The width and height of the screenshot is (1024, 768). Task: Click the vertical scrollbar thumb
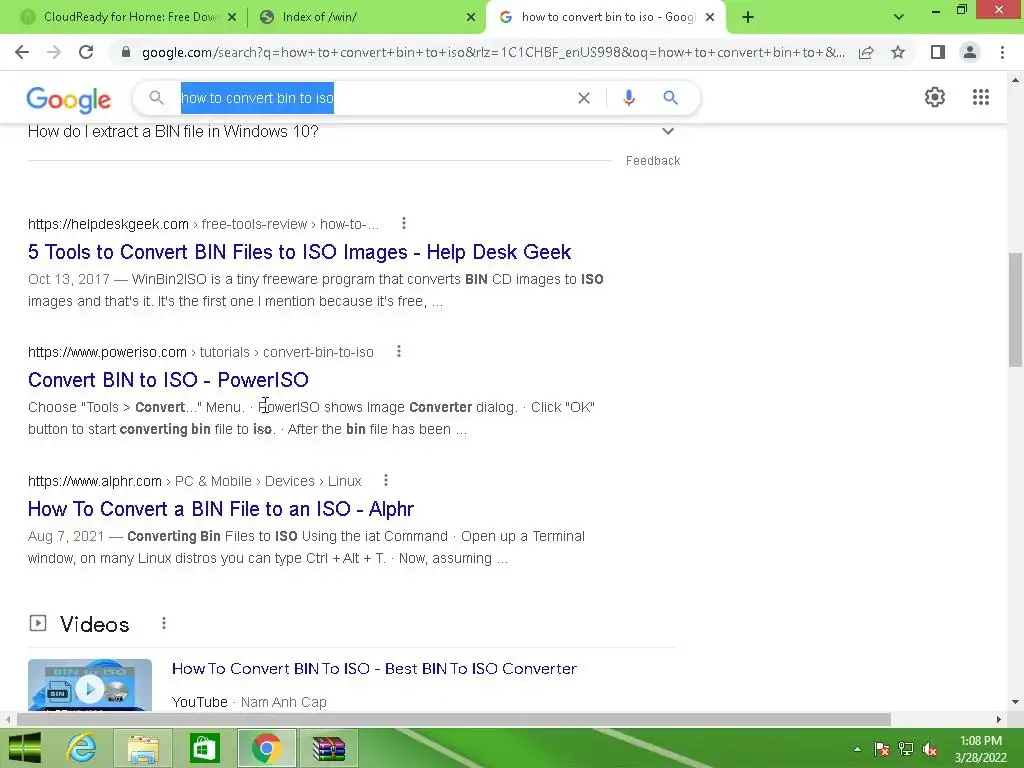1015,310
